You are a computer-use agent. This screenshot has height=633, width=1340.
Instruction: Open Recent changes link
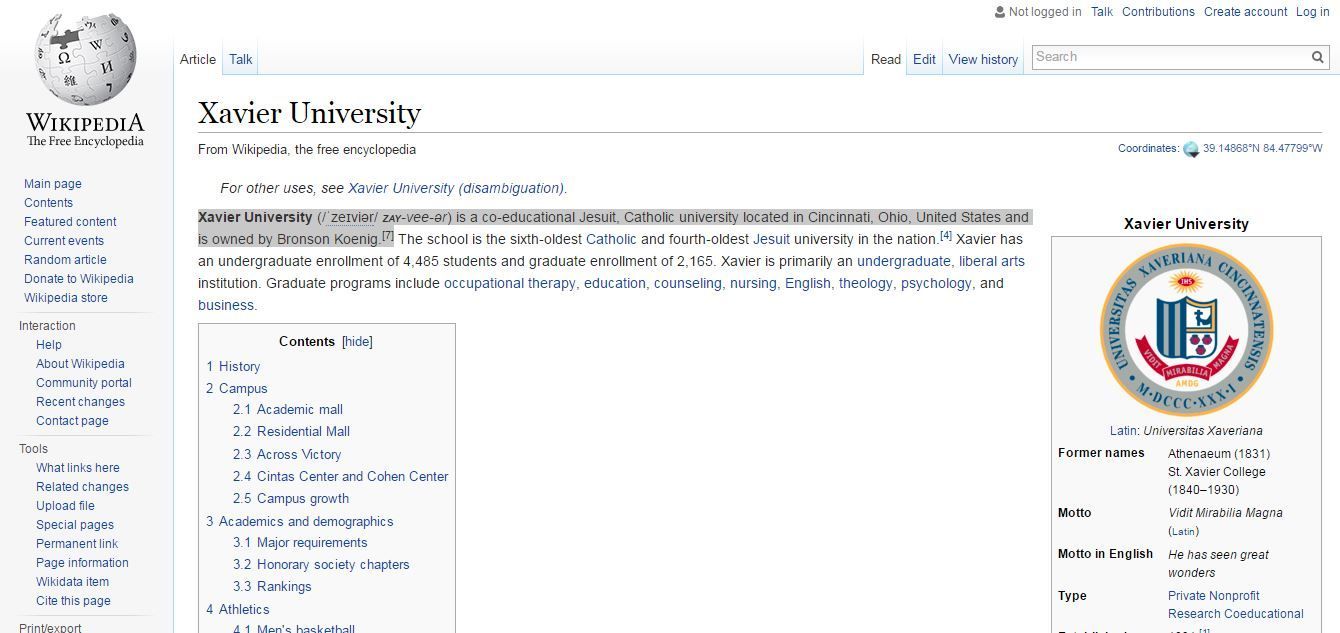(x=80, y=402)
